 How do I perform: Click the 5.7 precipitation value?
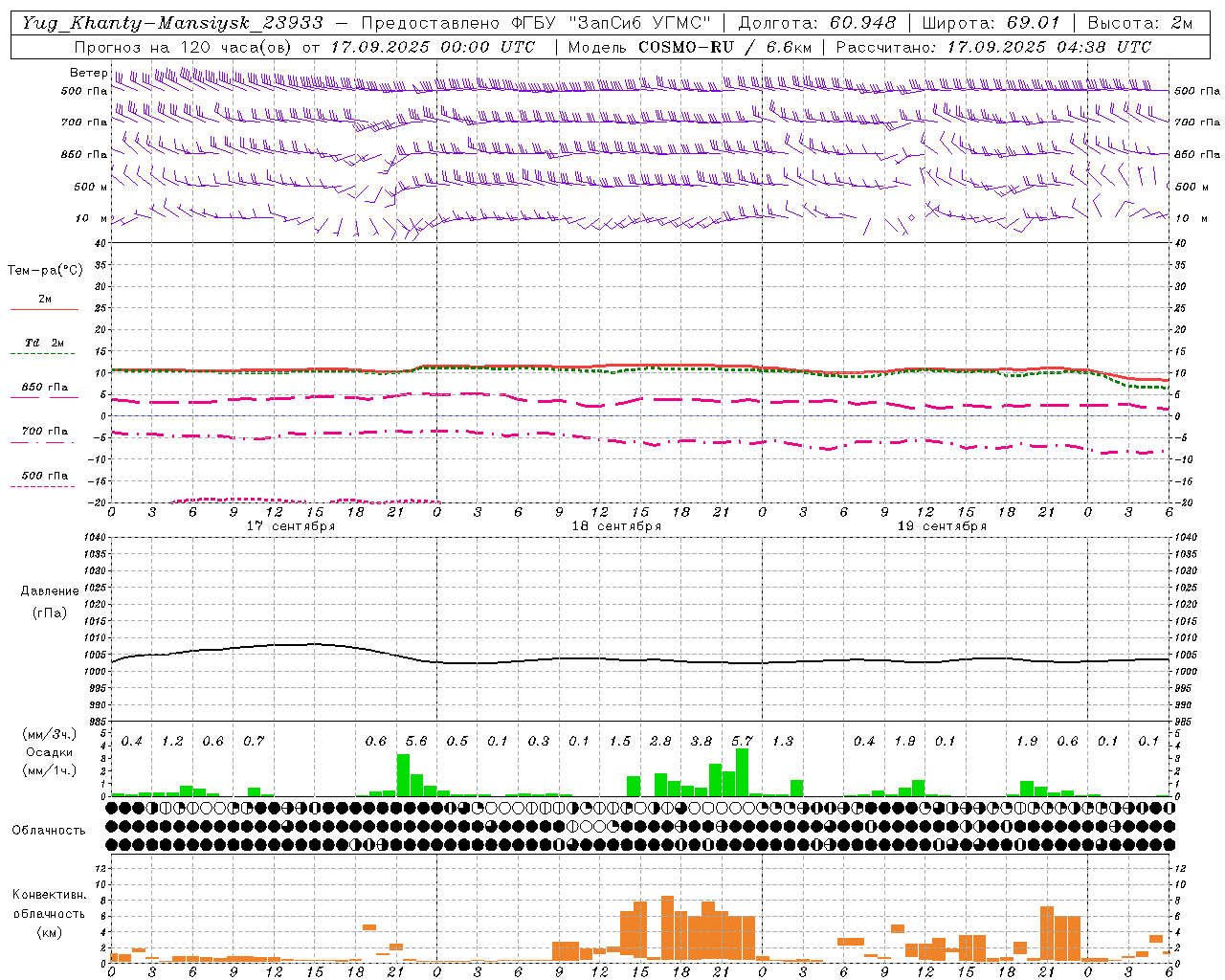742,742
